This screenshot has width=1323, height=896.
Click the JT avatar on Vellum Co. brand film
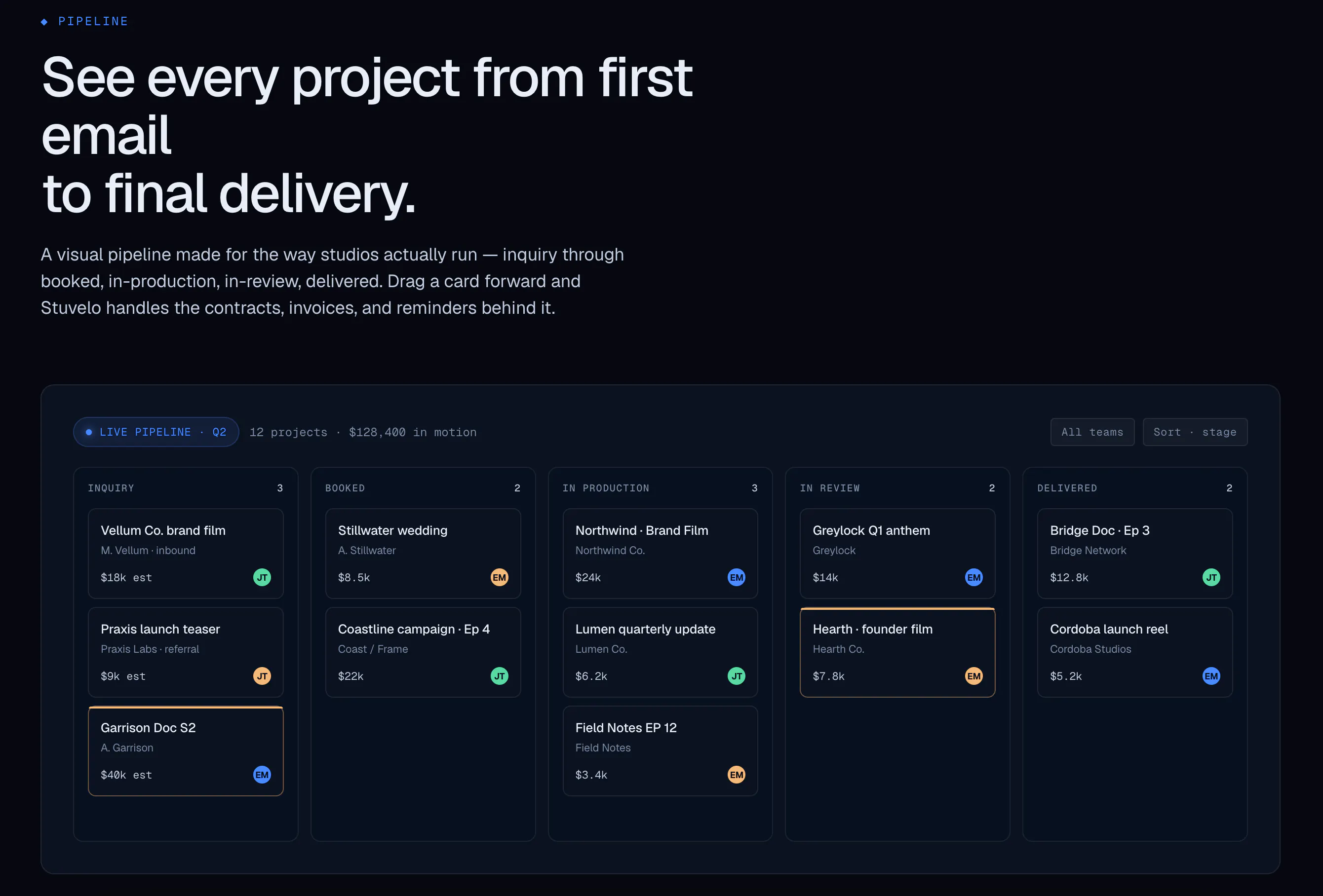click(x=262, y=577)
